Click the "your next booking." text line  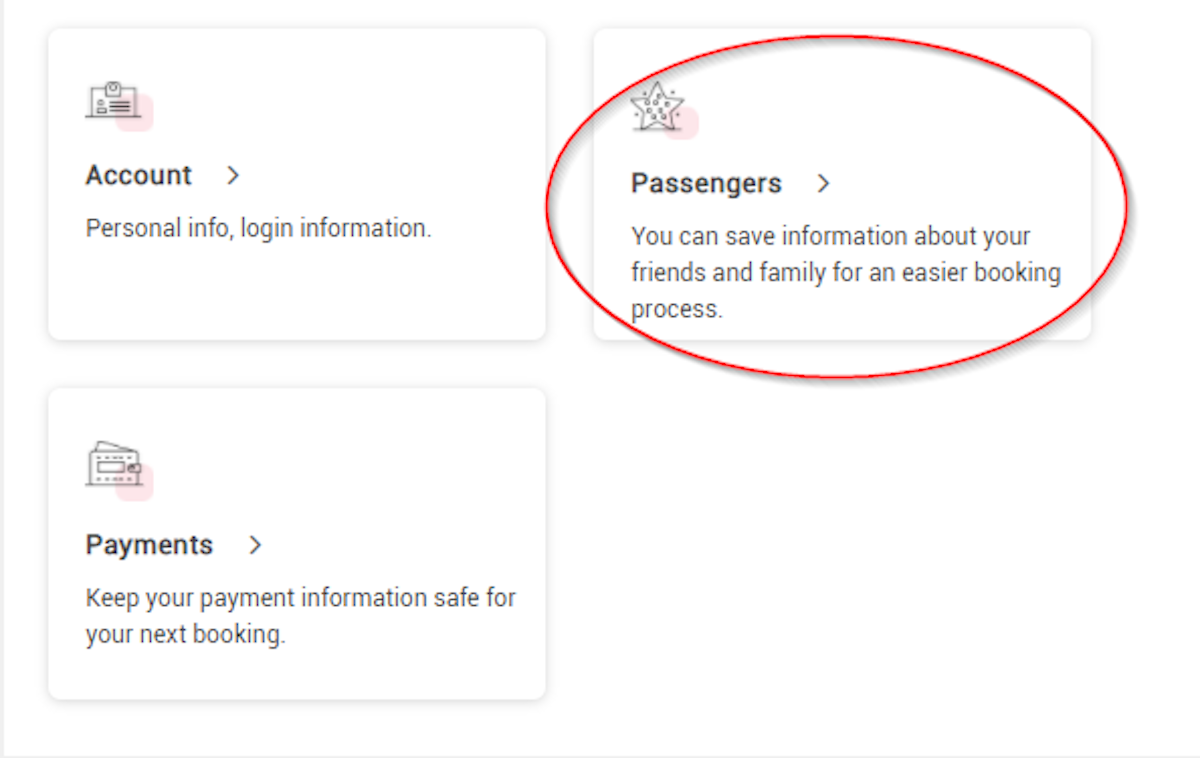click(186, 634)
